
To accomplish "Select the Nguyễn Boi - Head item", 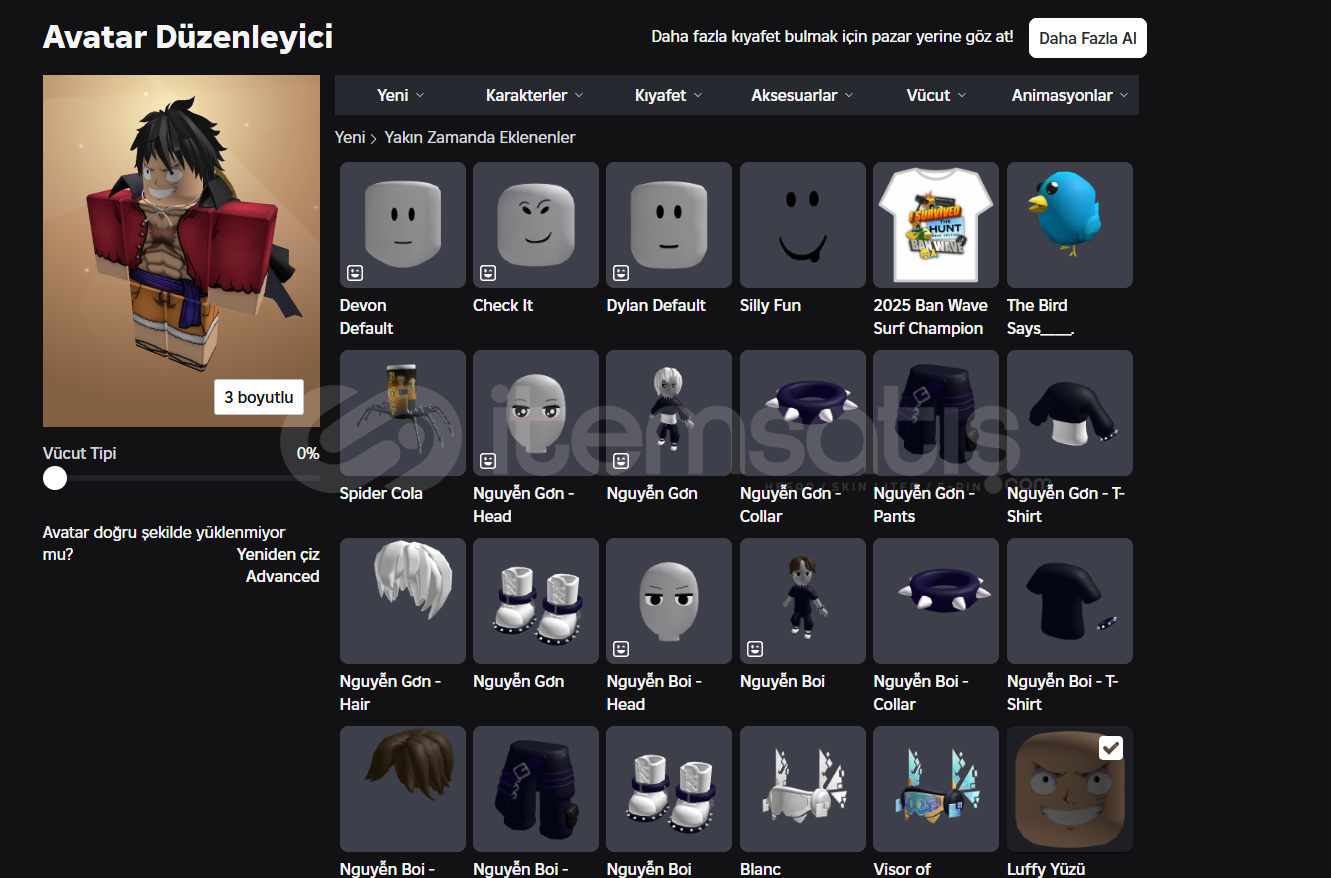I will [x=669, y=601].
